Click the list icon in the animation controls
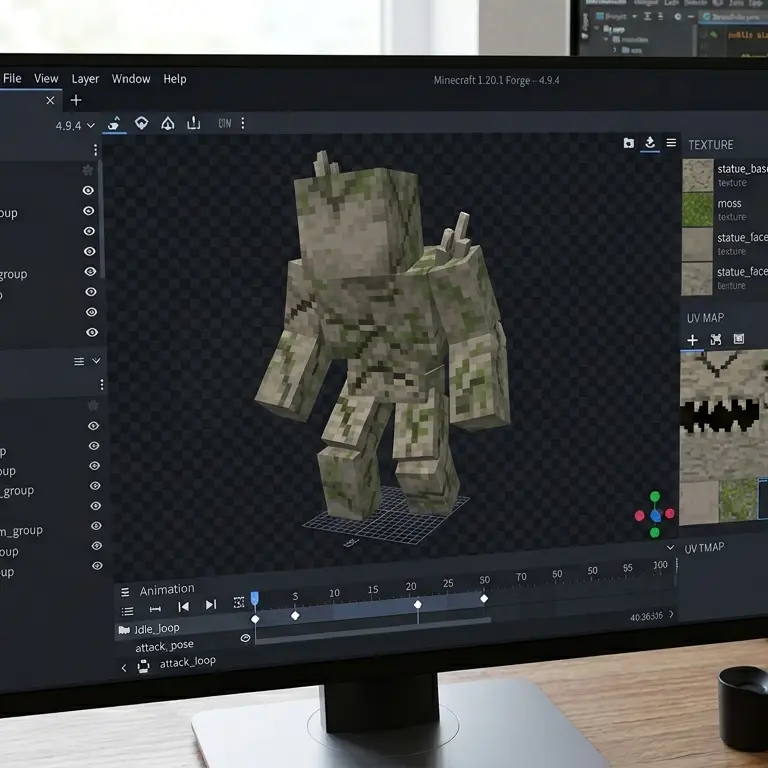Screen dimensions: 768x768 (x=127, y=611)
